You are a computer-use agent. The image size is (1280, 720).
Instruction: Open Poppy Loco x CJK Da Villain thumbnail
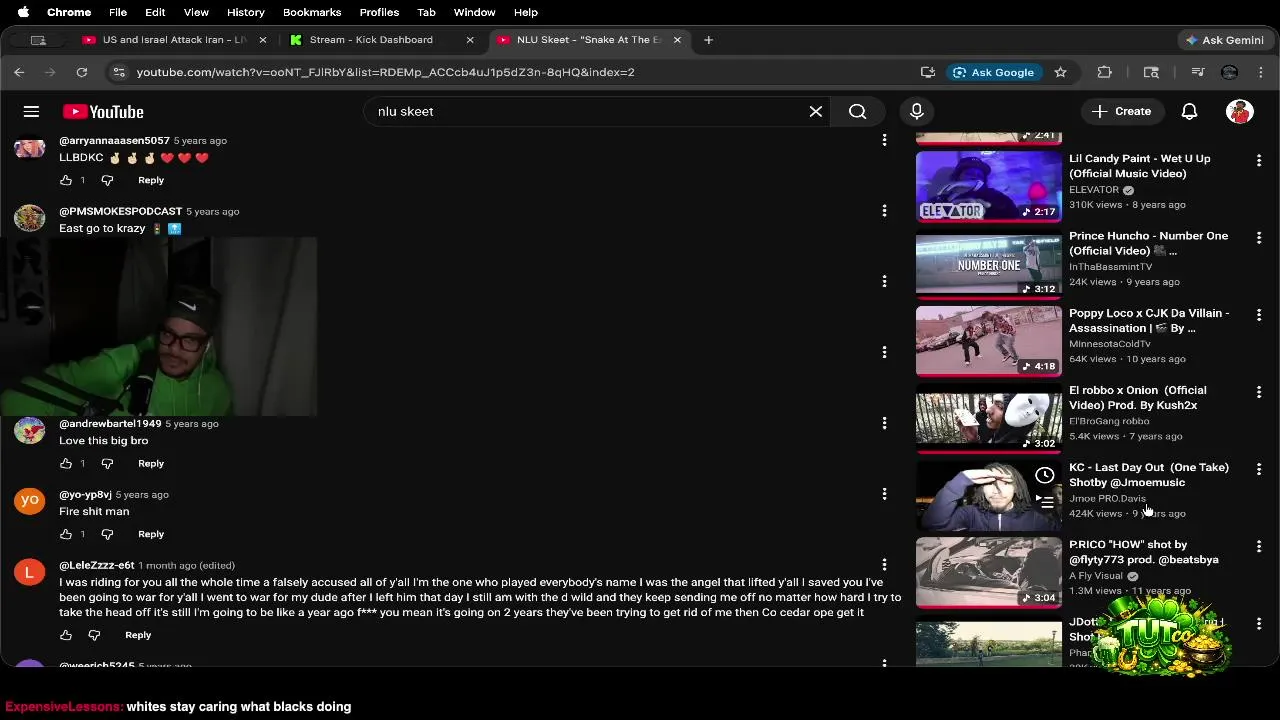989,341
